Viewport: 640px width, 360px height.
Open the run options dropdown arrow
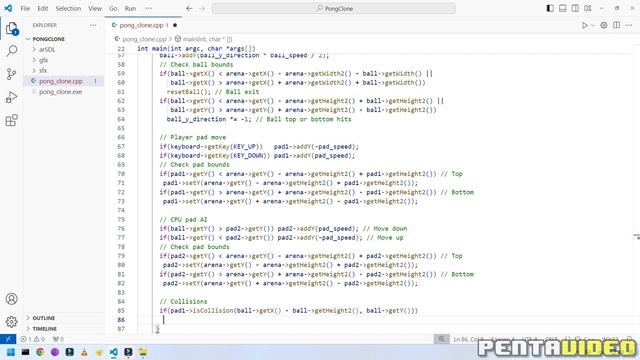[593, 25]
